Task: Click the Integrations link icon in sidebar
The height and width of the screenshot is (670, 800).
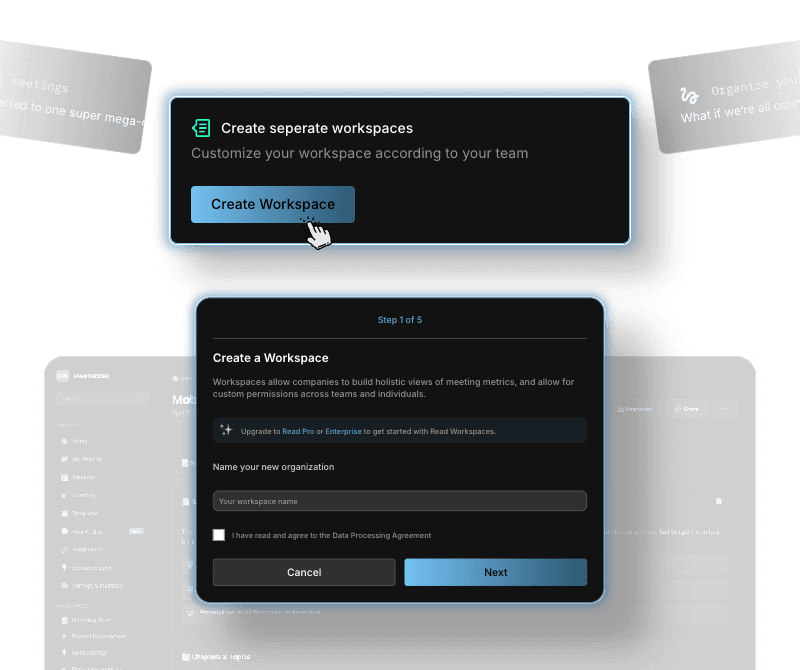Action: [64, 550]
